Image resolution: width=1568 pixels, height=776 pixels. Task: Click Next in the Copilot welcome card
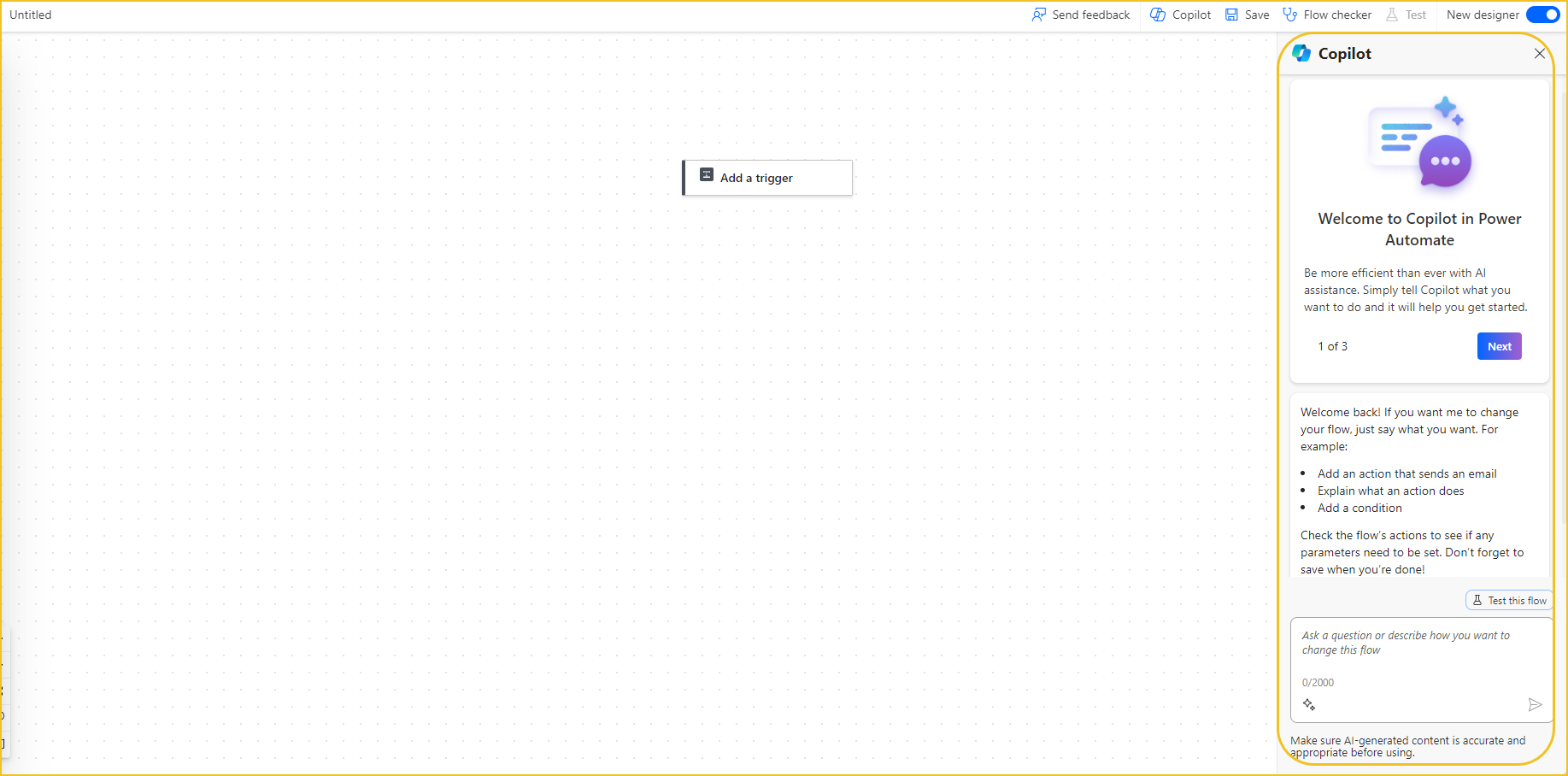1500,346
